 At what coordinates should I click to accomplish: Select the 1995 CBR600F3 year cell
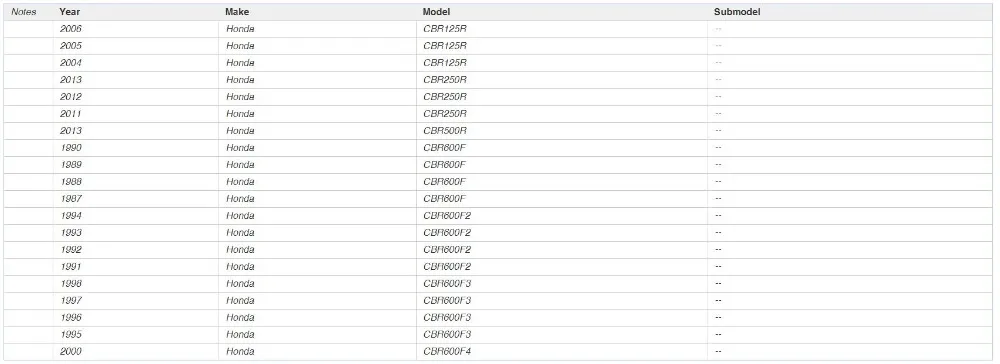click(136, 334)
